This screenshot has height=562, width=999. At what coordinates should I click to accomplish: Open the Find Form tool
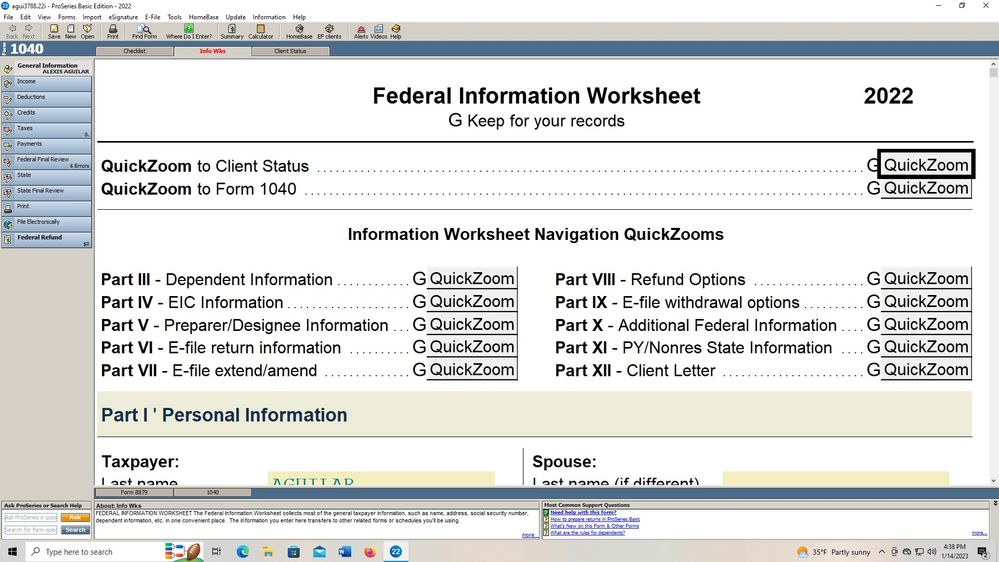pos(144,30)
